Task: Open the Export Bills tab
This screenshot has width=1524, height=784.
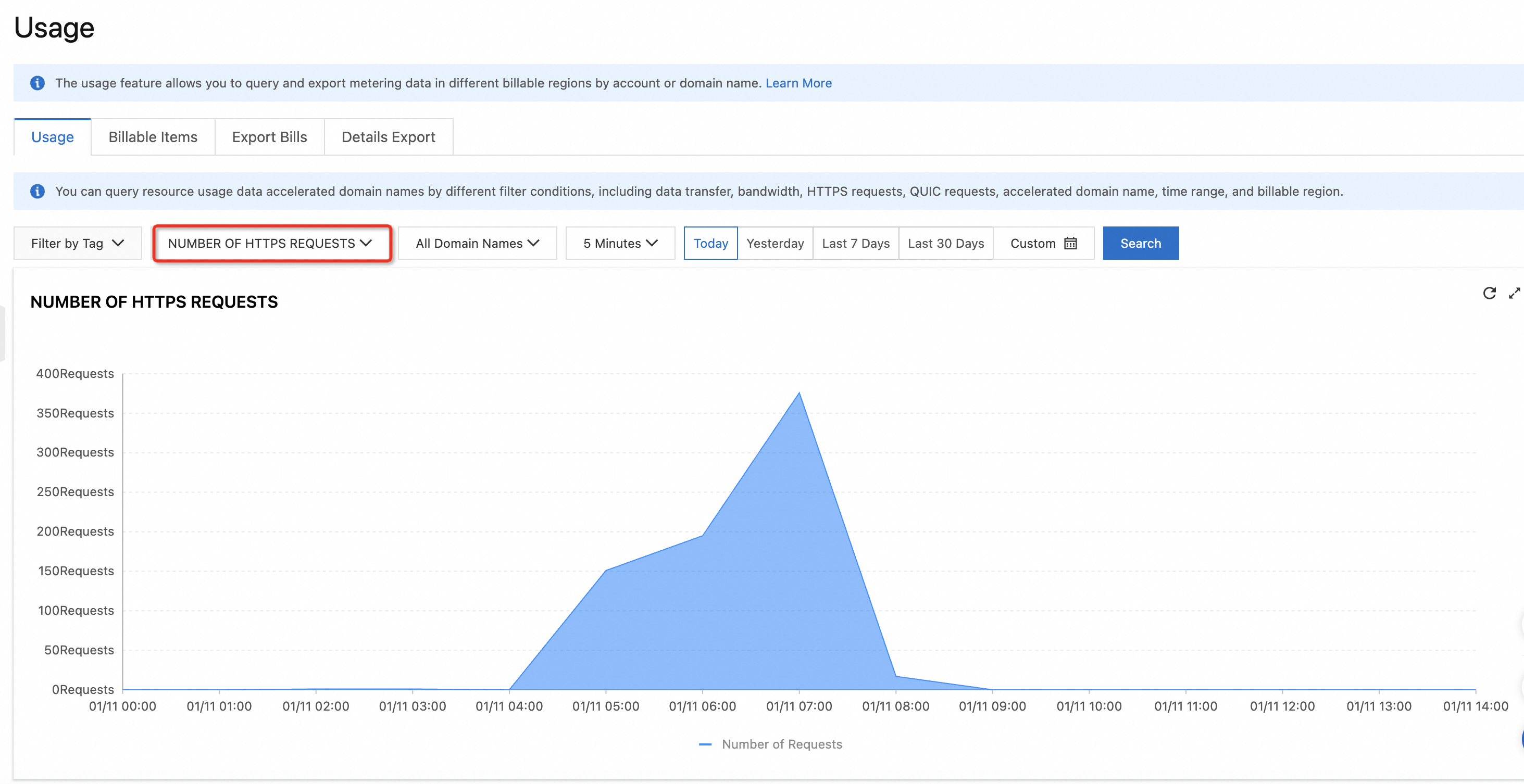Action: (x=269, y=137)
